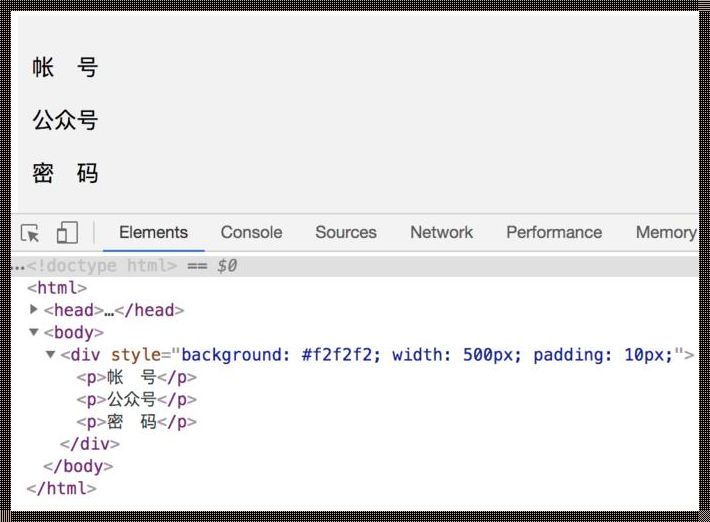
Task: Collapse the div node triangle
Action: [51, 355]
